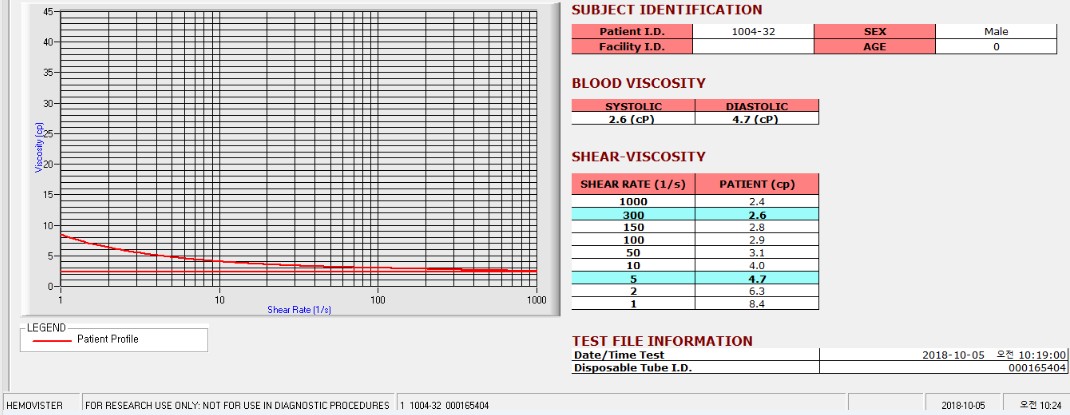Select the empty Facility I.D. value field

[753, 46]
